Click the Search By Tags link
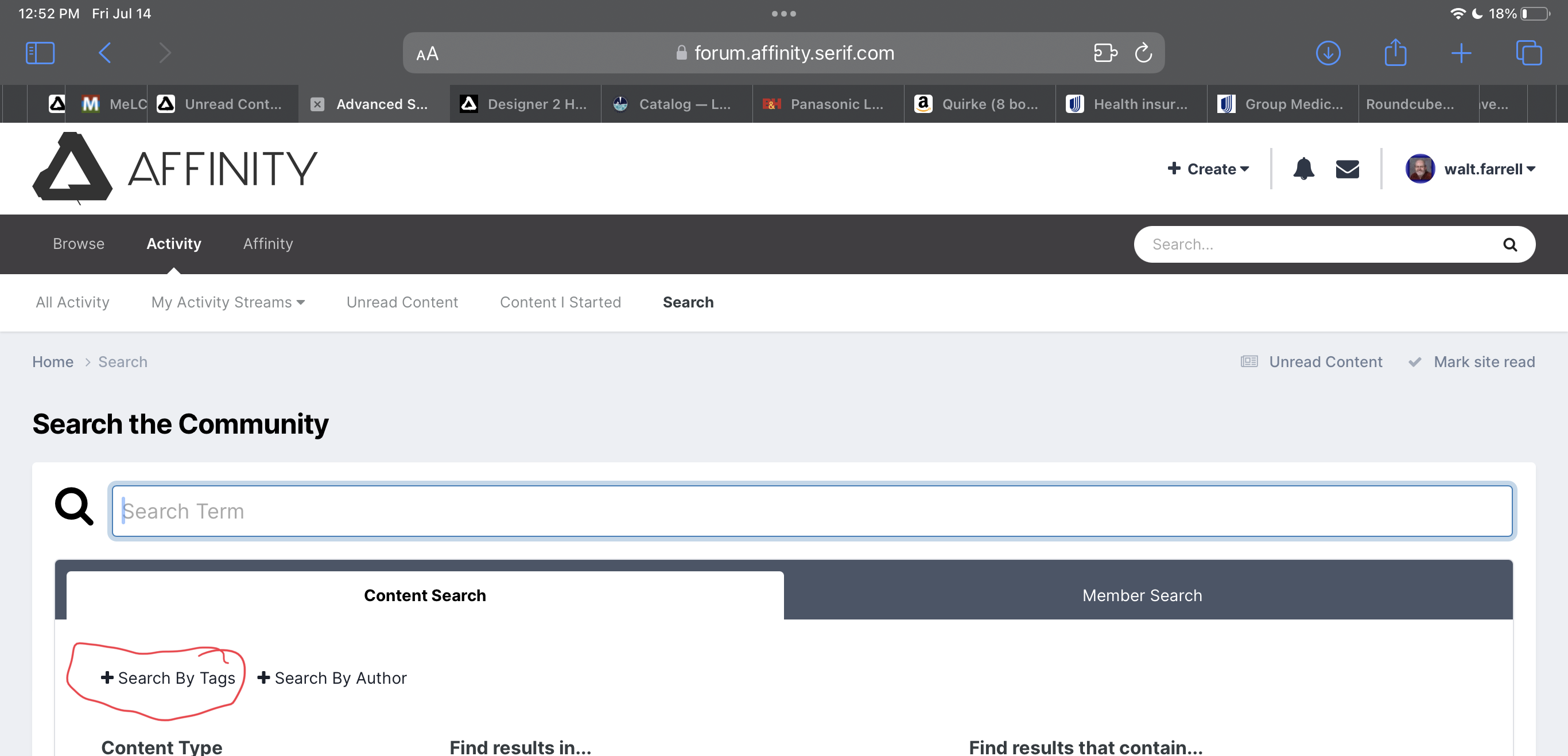Screen dimensions: 1568x756 click(168, 677)
